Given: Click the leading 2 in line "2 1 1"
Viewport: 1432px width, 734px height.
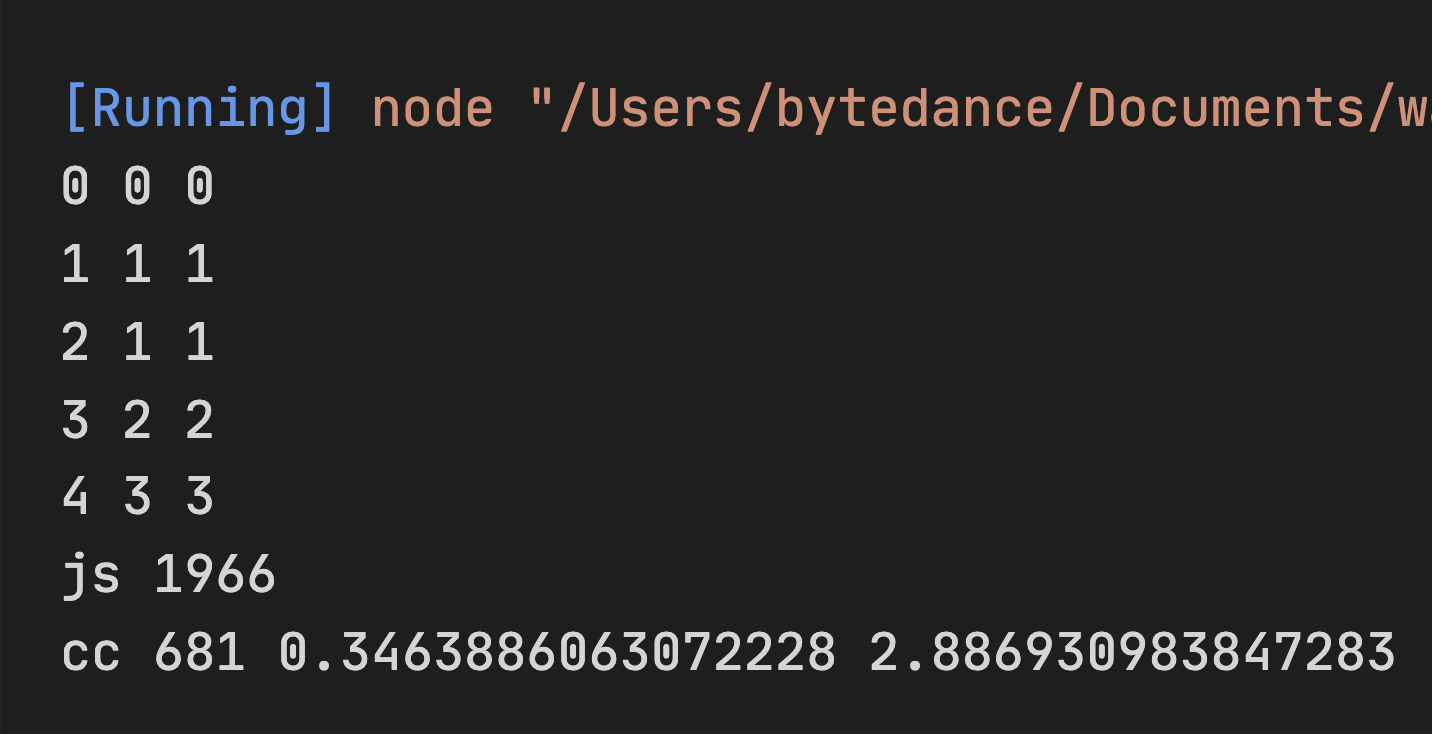Looking at the screenshot, I should click(x=75, y=343).
